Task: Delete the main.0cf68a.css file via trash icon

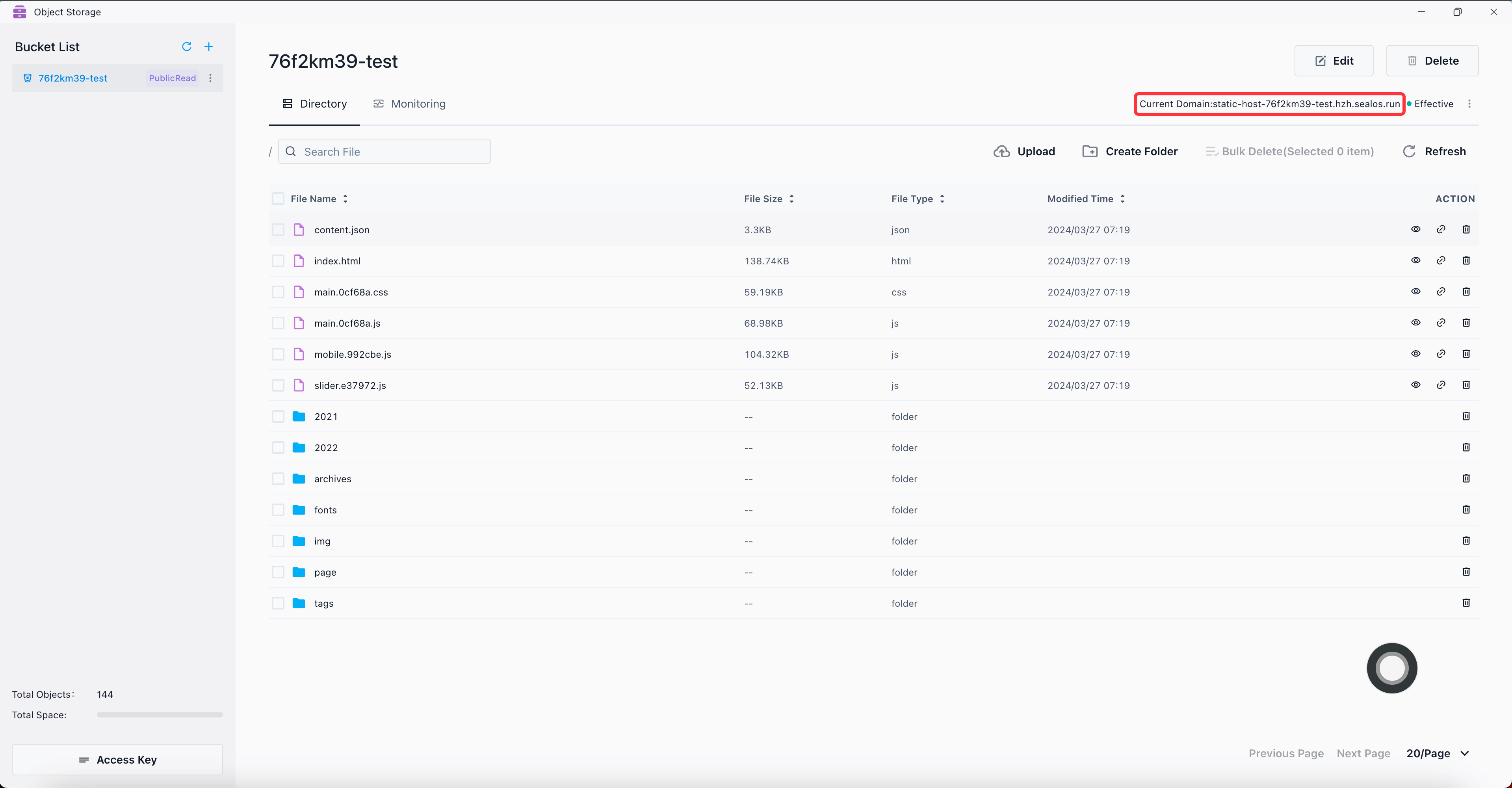Action: (x=1466, y=292)
